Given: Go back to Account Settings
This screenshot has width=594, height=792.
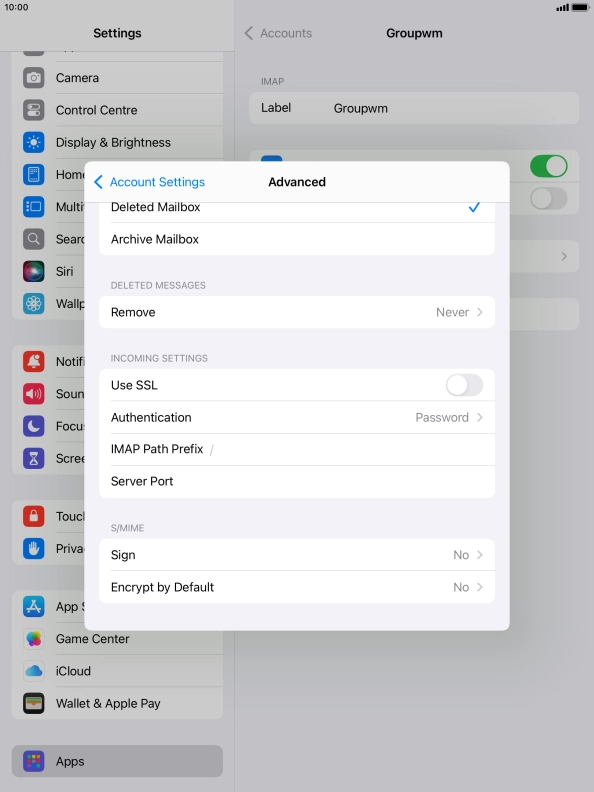Looking at the screenshot, I should (150, 182).
